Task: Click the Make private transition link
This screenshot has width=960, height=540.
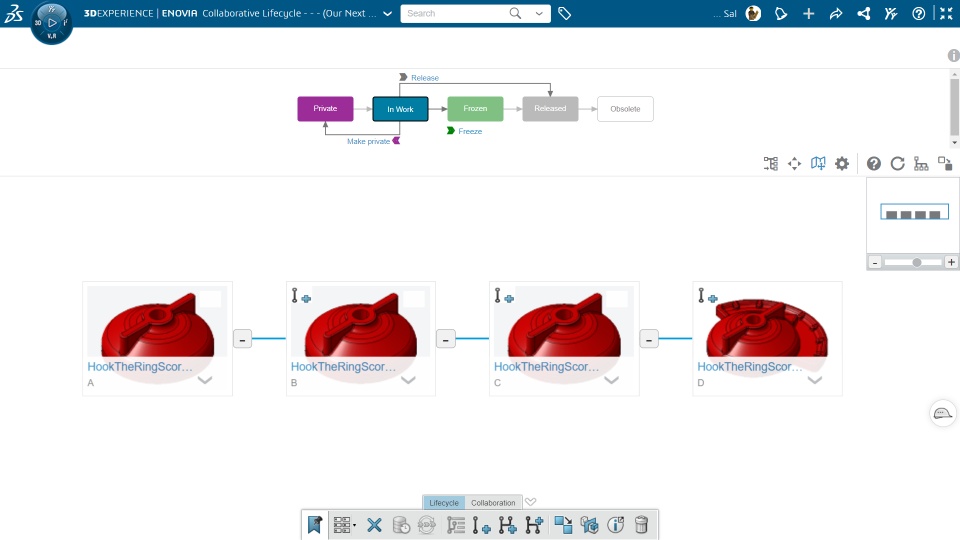Action: 369,141
